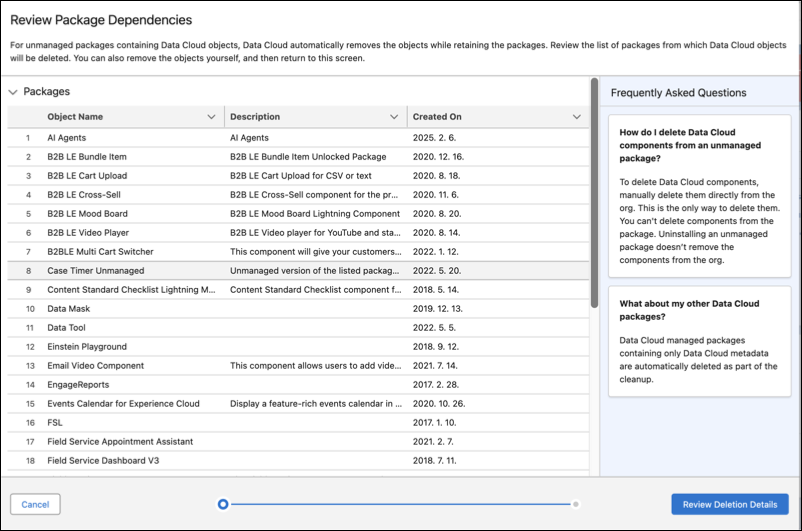Click the Frequently Asked Questions heading

click(x=678, y=93)
